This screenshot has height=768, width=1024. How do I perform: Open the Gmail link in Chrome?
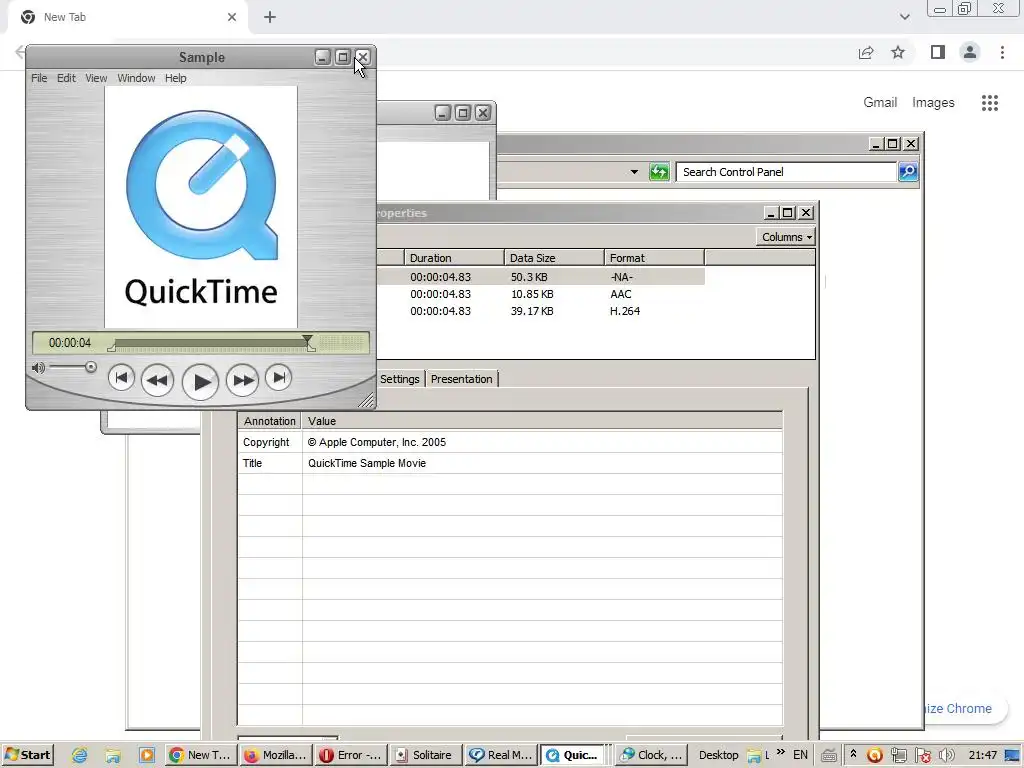pos(880,103)
